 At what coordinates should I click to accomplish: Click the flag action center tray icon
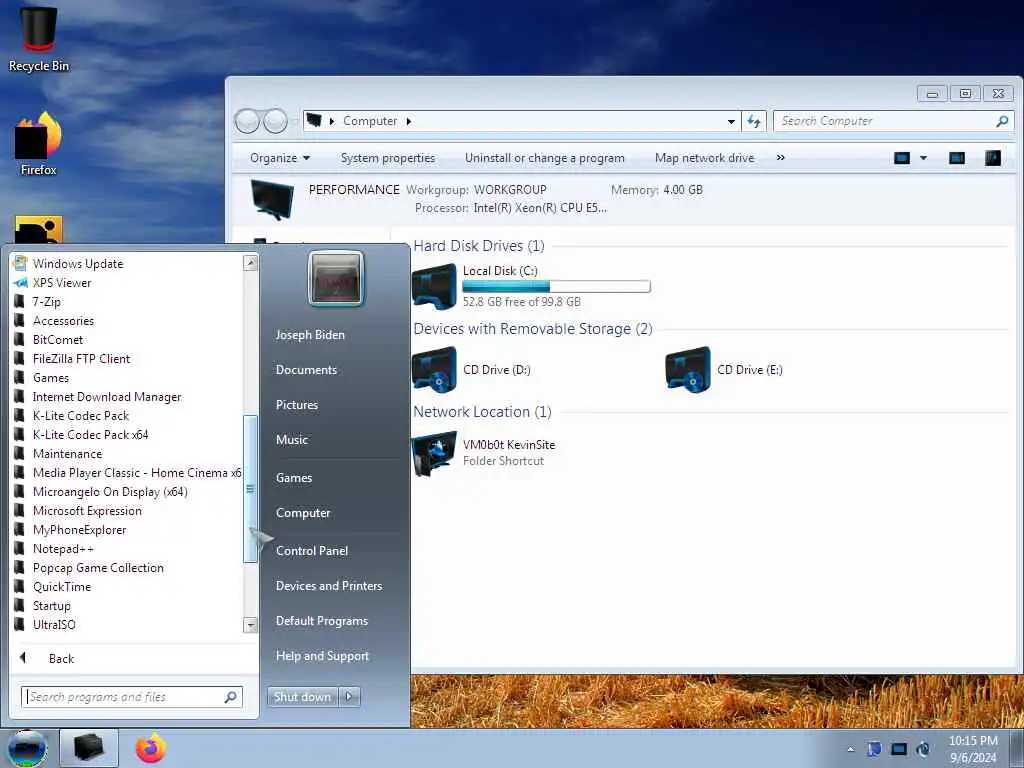click(x=874, y=749)
